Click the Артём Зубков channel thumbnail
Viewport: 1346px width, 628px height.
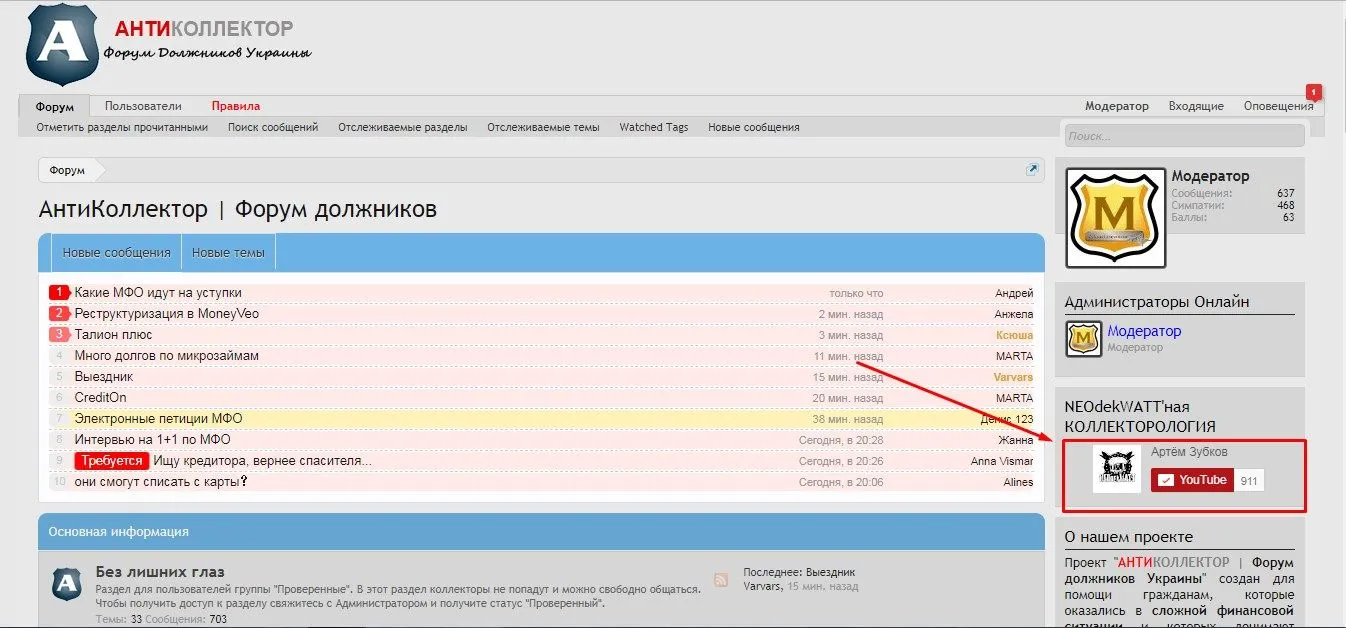click(x=1116, y=468)
